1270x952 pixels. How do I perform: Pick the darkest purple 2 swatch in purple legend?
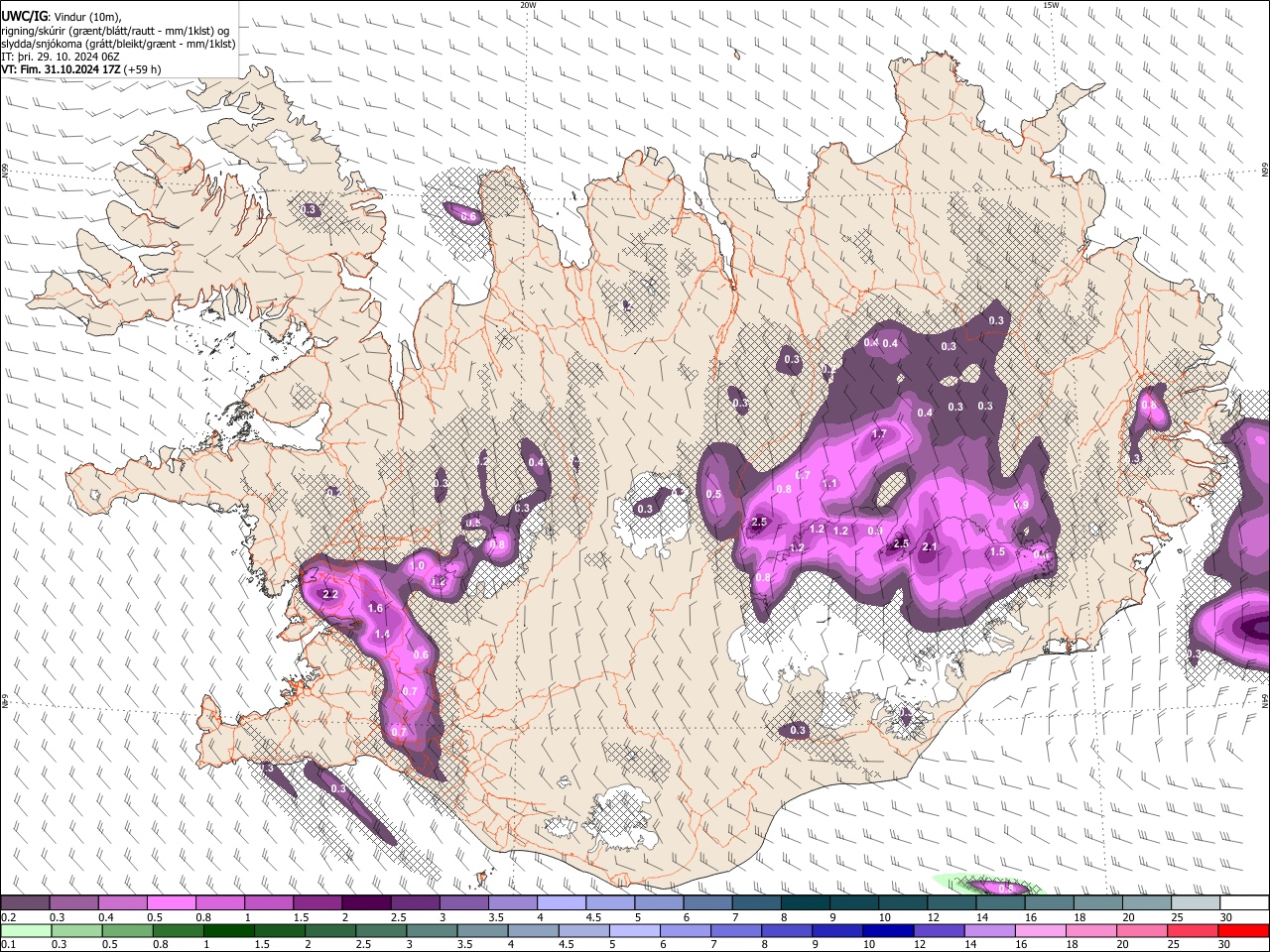(x=365, y=903)
